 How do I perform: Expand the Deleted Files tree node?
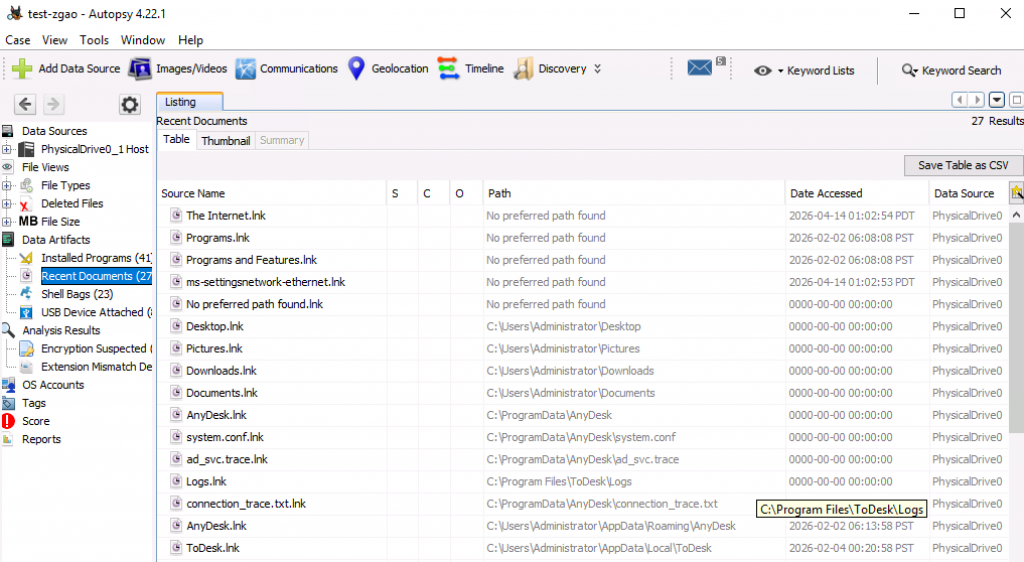(x=8, y=203)
